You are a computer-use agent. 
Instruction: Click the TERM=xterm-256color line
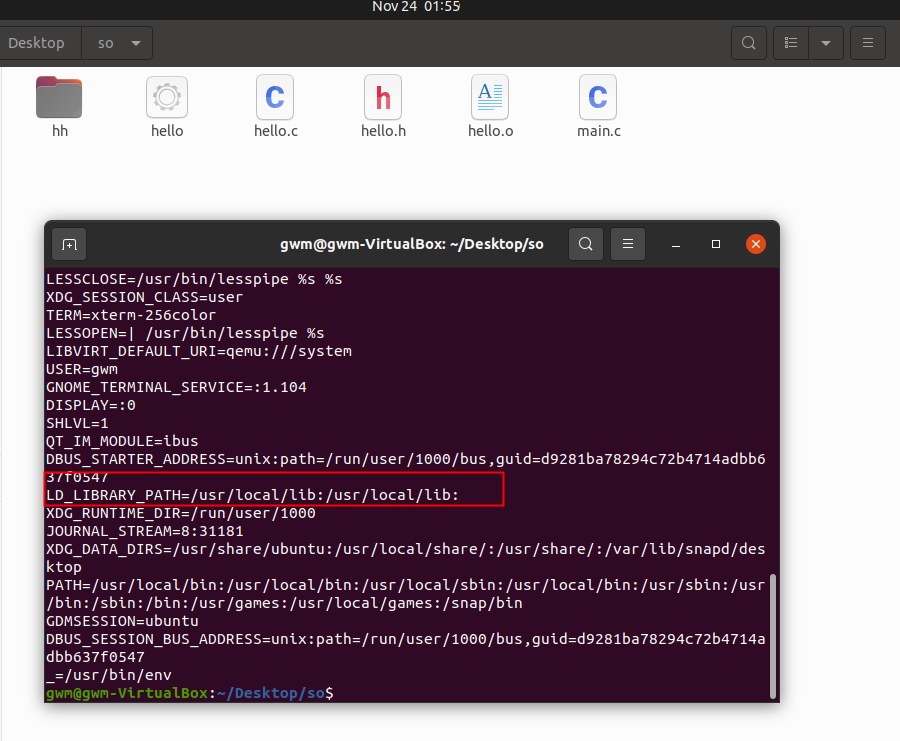[x=131, y=315]
